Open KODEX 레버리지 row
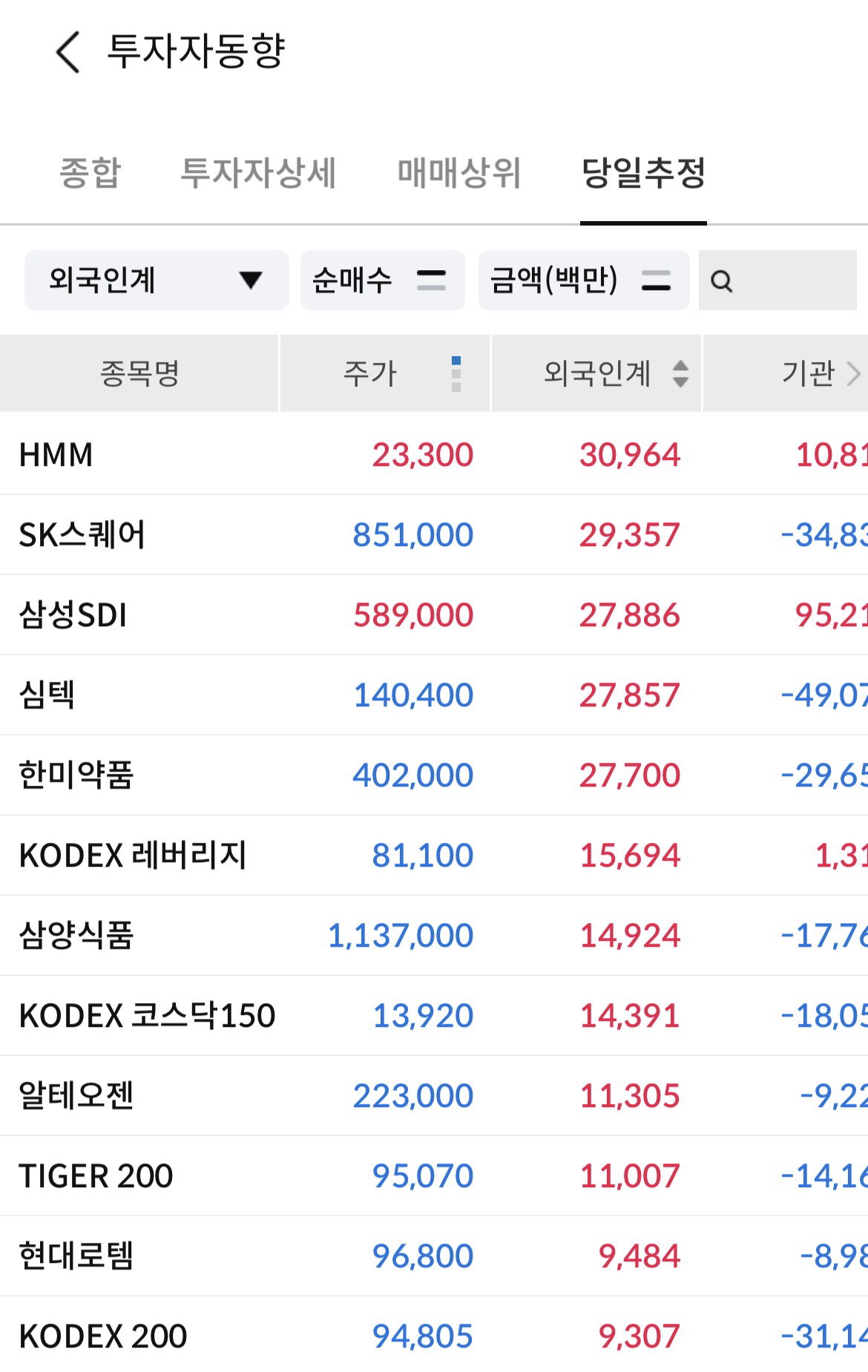Image resolution: width=868 pixels, height=1372 pixels. 434,855
